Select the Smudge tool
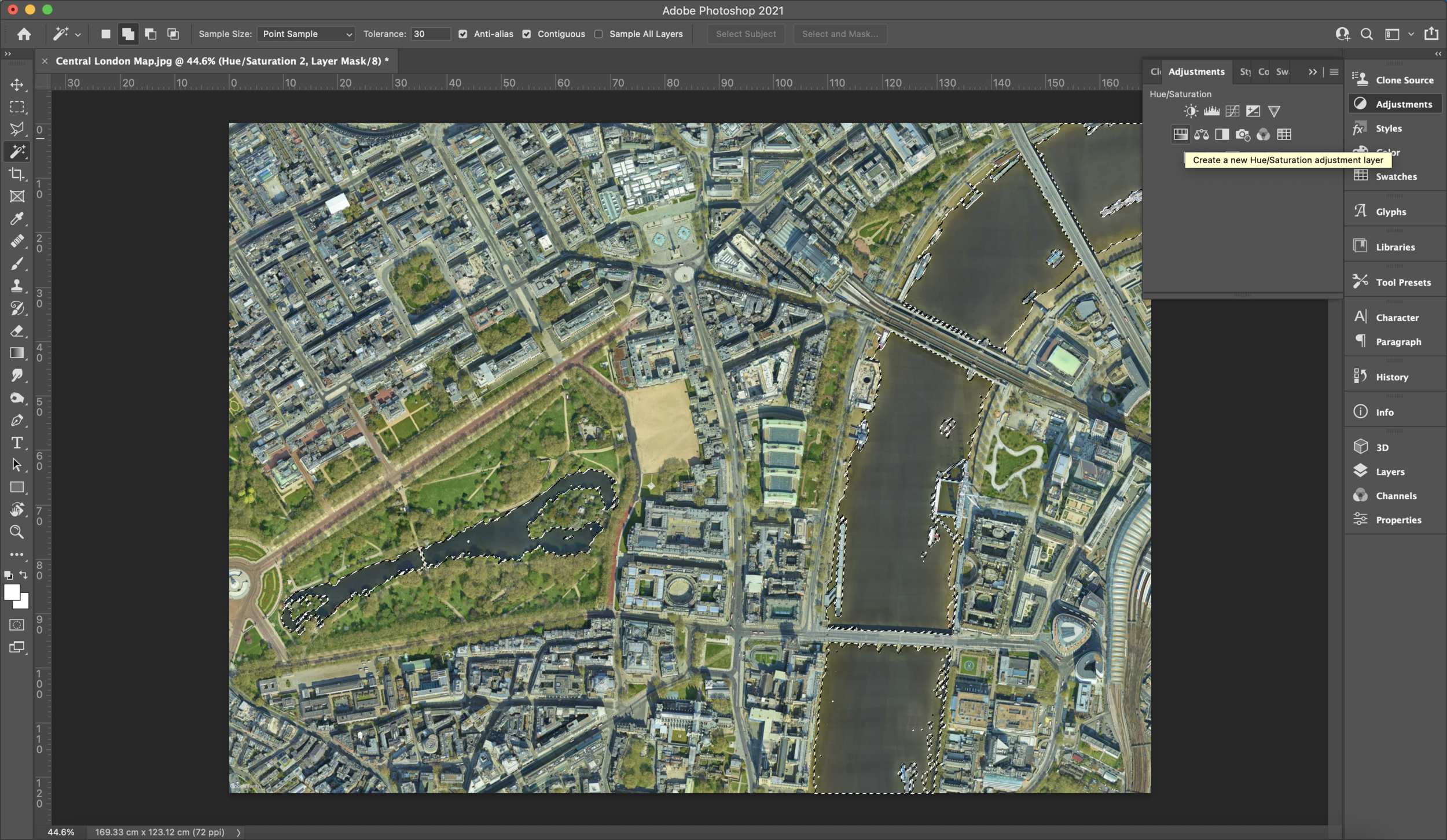Screen dimensions: 1447x840 tap(17, 375)
